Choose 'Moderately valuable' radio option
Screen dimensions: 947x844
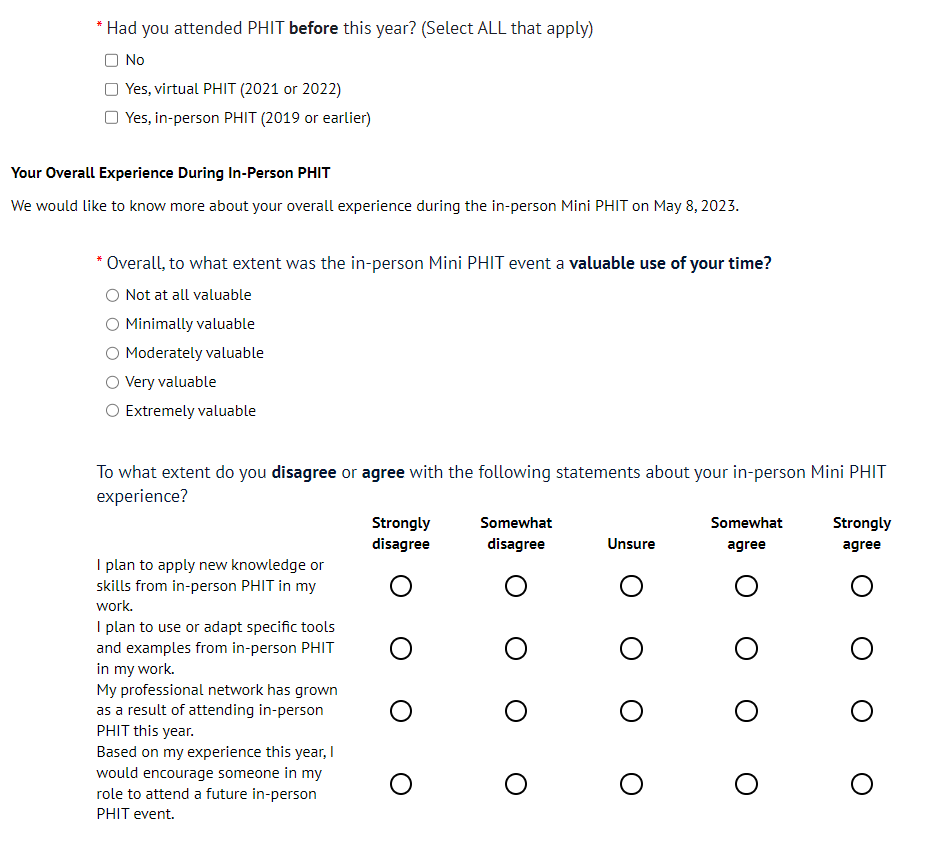point(112,353)
